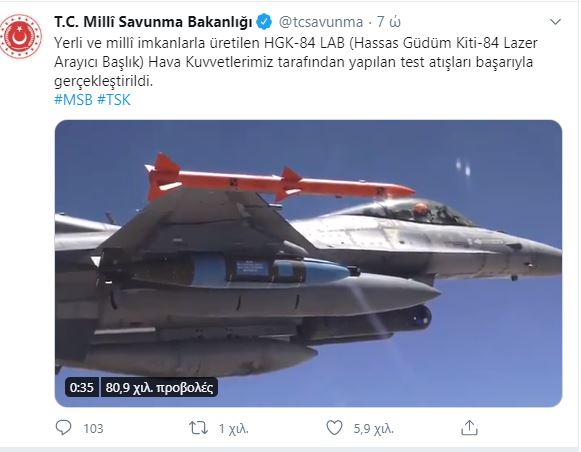This screenshot has height=452, width=581.
Task: Expand the tweet options chevron
Action: (x=555, y=22)
